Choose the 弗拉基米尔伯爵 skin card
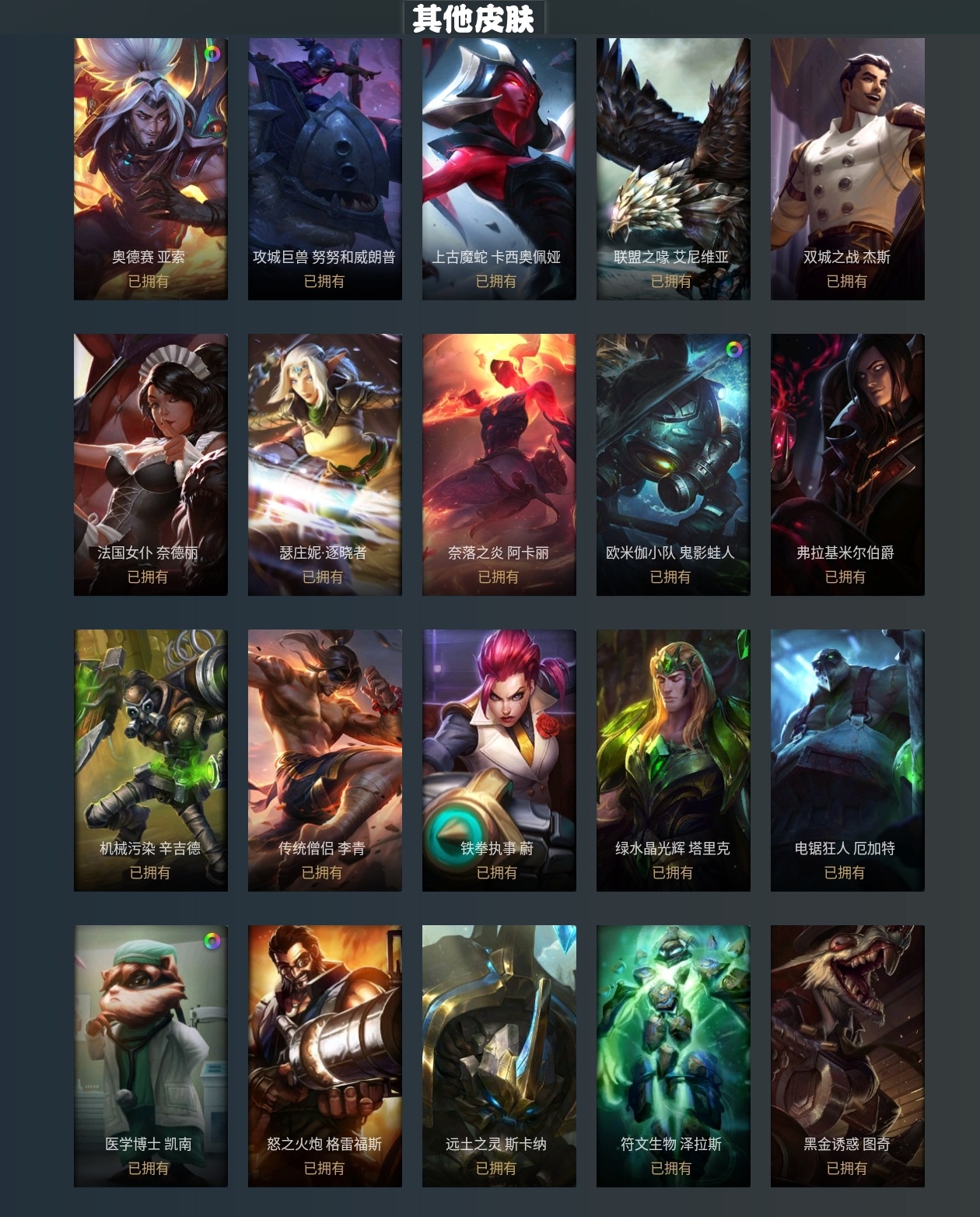The image size is (980, 1217). tap(848, 465)
